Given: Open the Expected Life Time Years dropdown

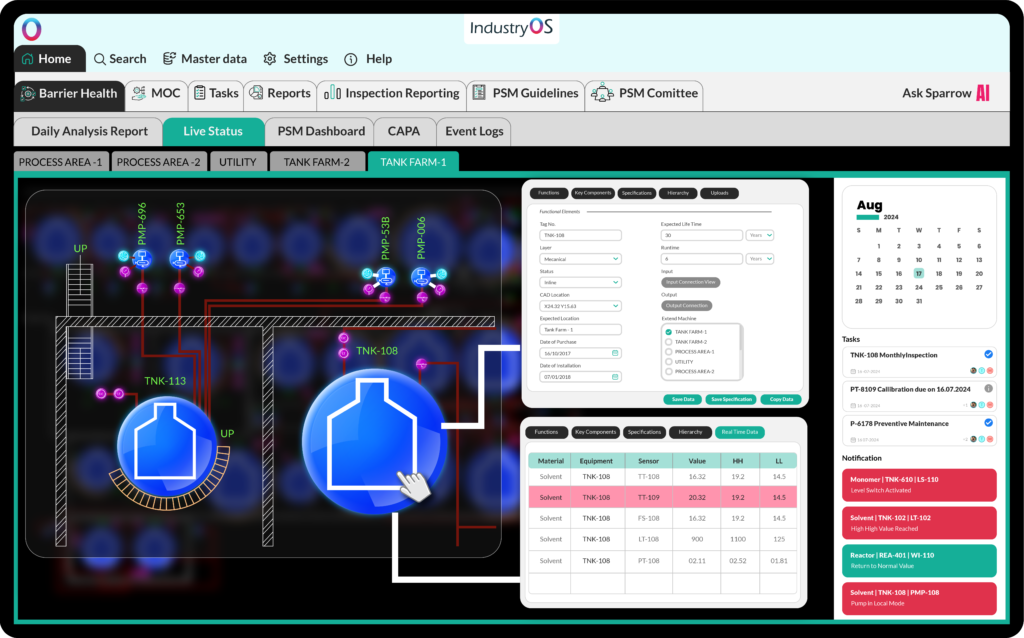Looking at the screenshot, I should (759, 235).
